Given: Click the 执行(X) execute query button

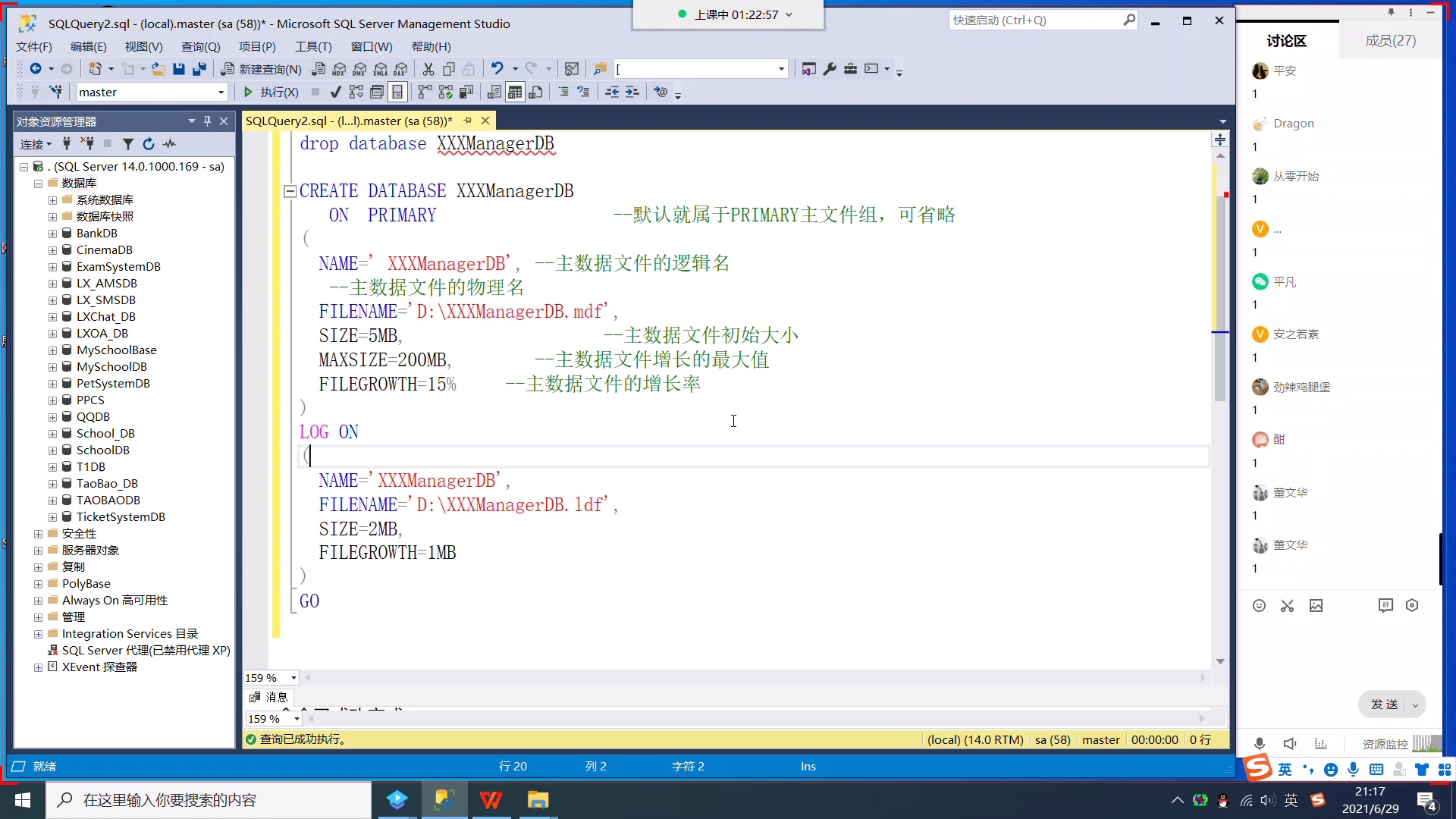Looking at the screenshot, I should tap(270, 92).
